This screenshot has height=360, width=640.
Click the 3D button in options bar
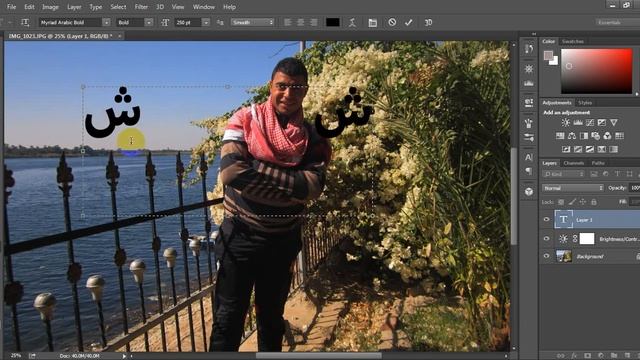tap(428, 22)
